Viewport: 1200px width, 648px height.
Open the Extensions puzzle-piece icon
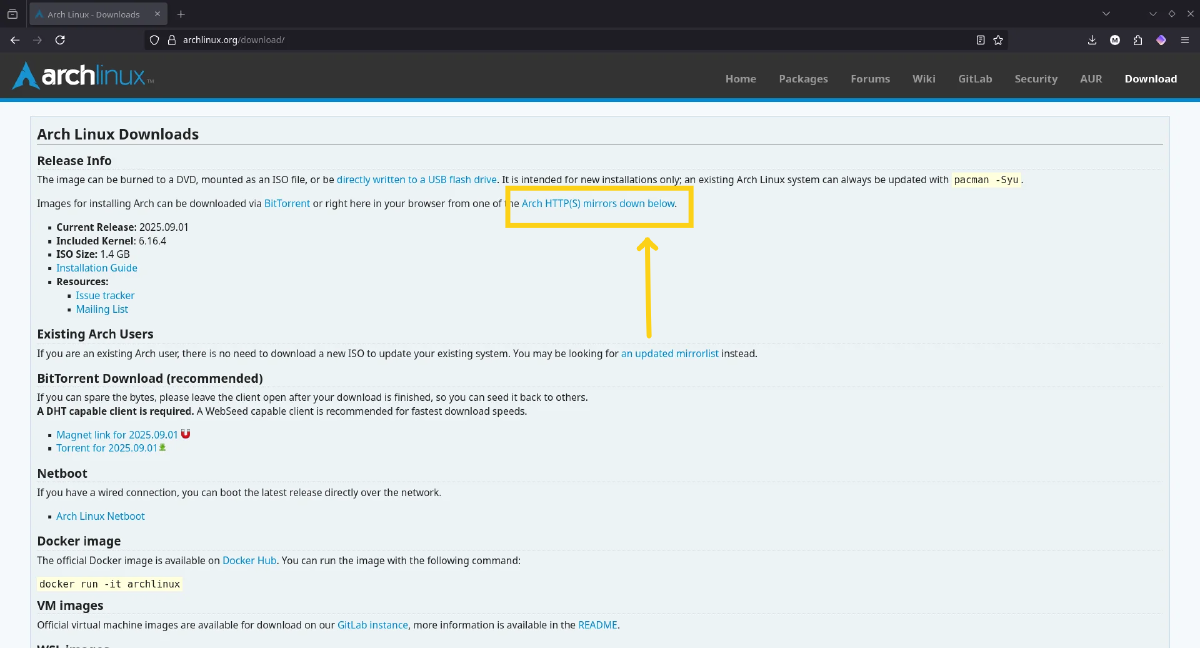(x=1138, y=40)
